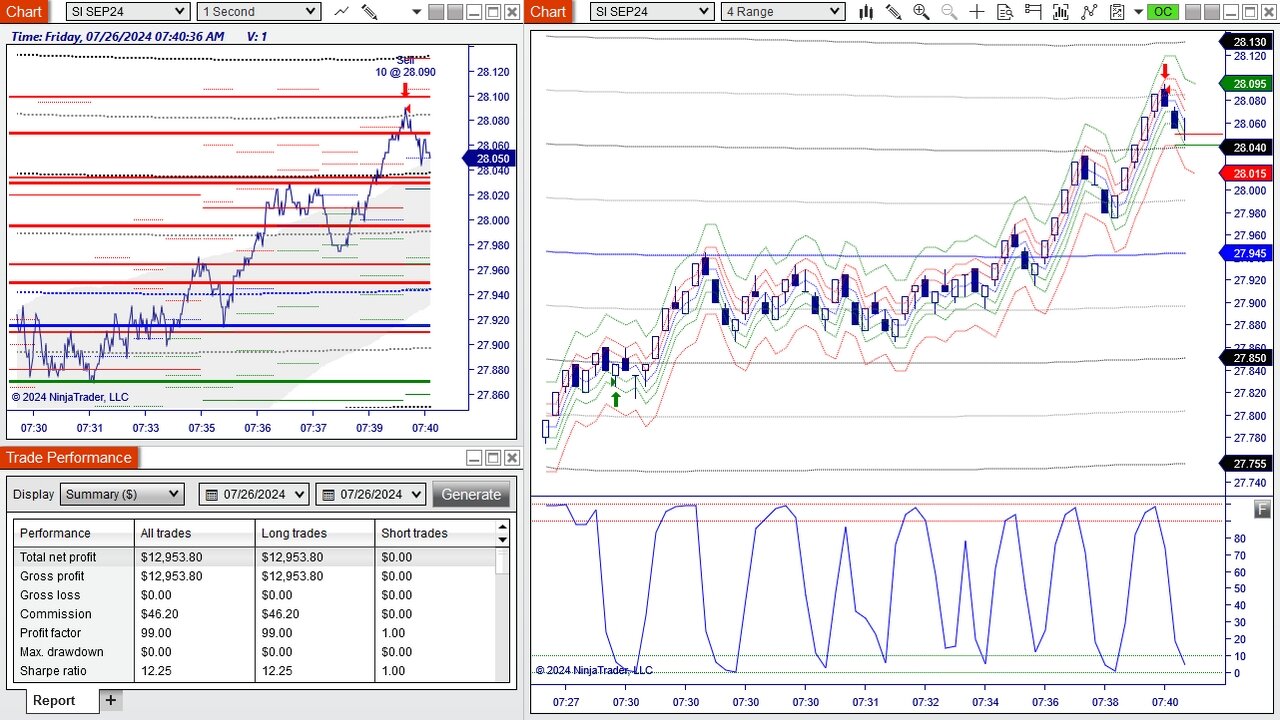Viewport: 1280px width, 720px height.
Task: Open 1 Second interval dropdown
Action: (x=258, y=12)
